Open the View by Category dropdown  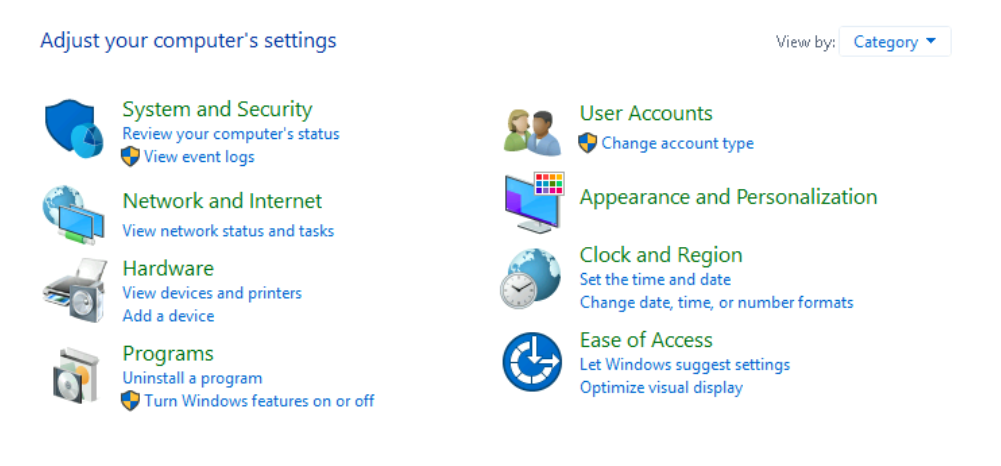(x=894, y=42)
